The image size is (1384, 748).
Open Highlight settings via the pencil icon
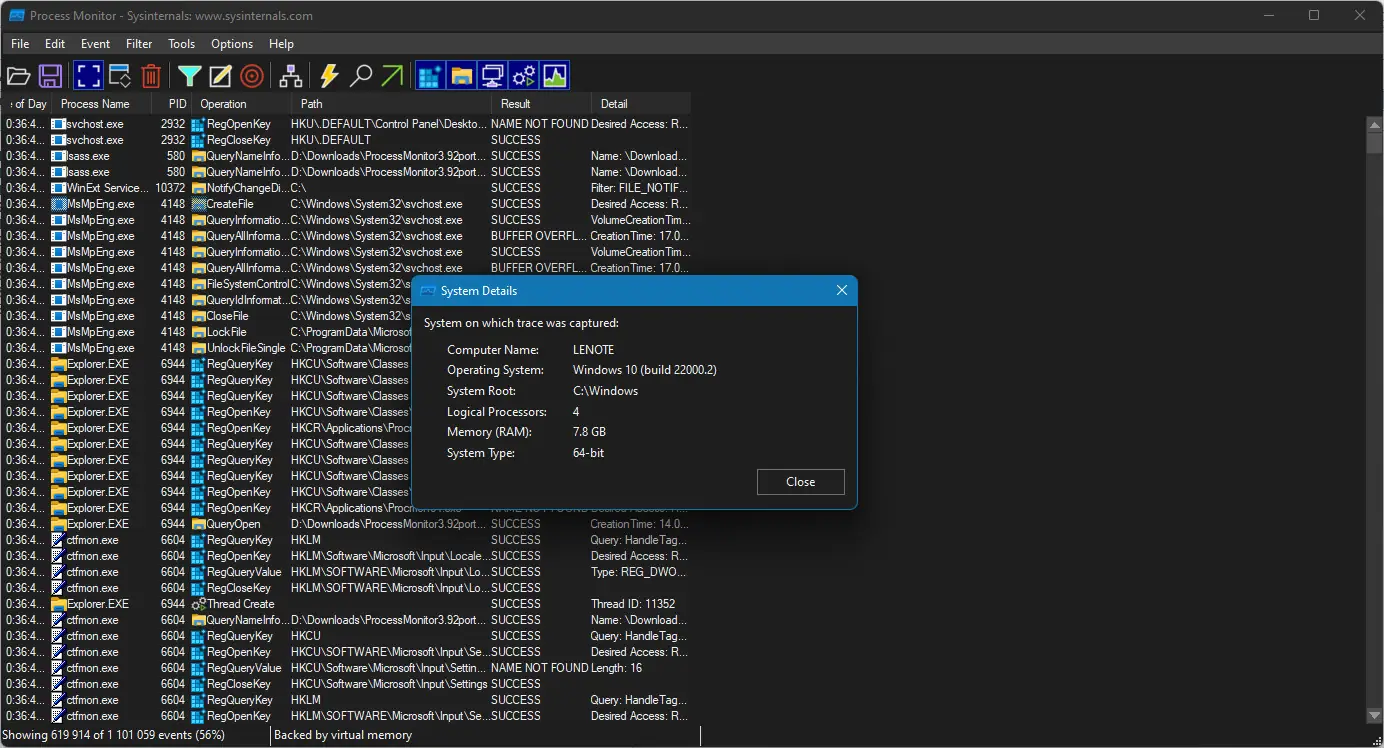[x=220, y=76]
